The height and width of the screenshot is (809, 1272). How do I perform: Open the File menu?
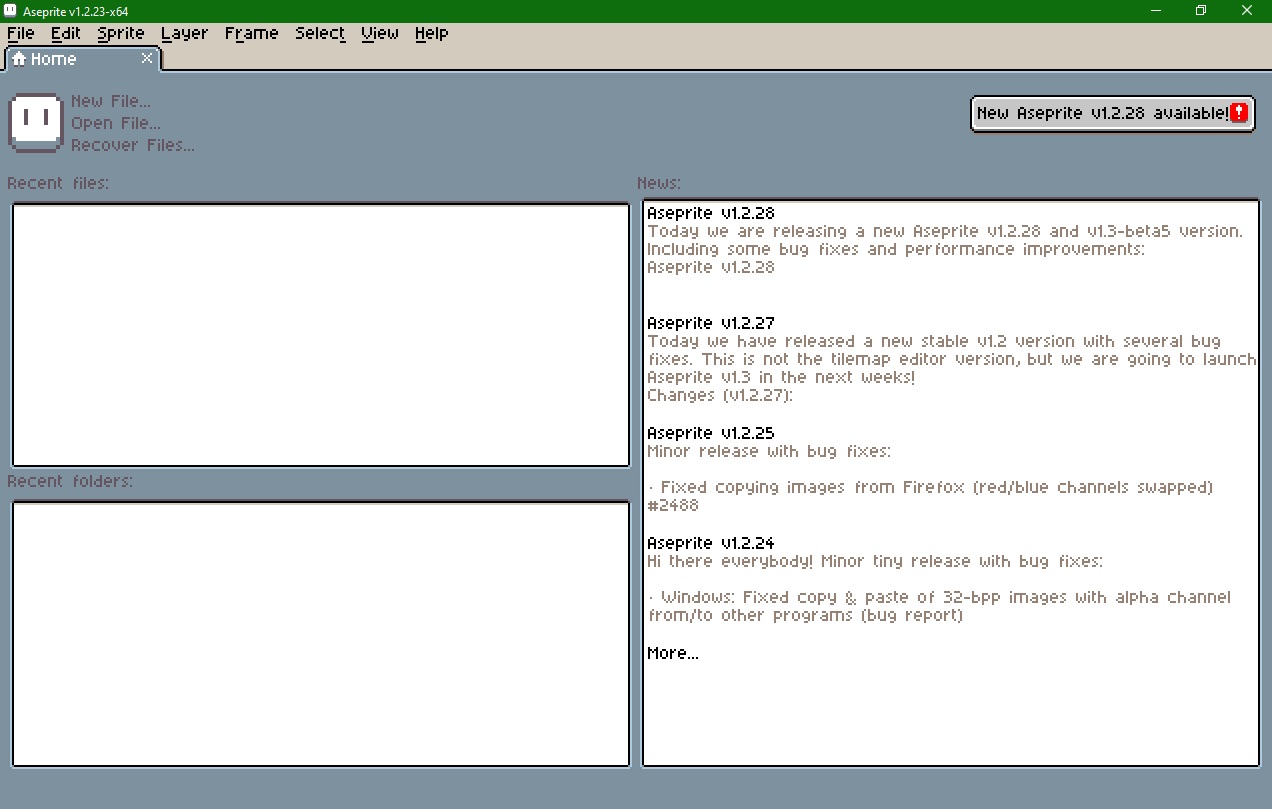click(x=21, y=33)
